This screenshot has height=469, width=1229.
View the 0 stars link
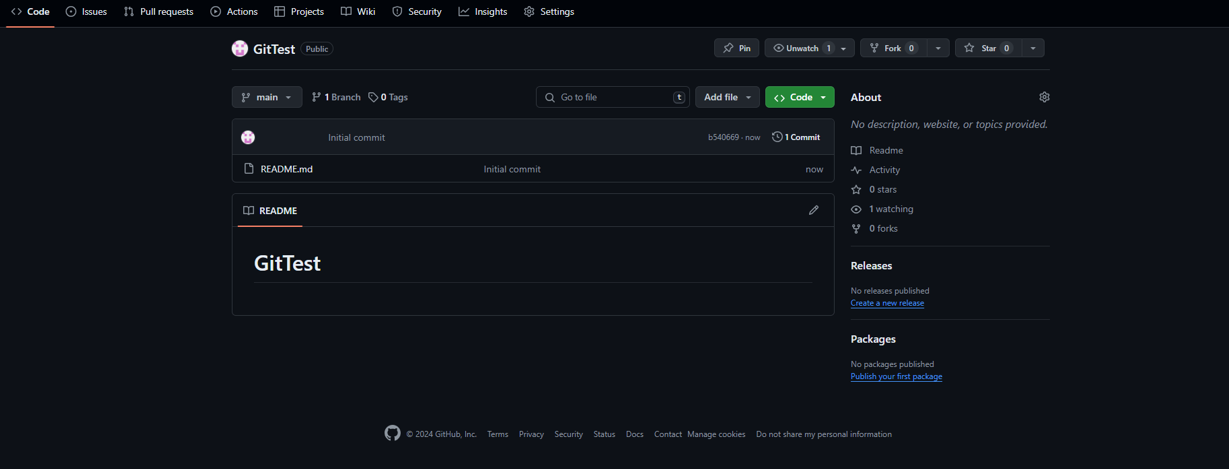874,189
